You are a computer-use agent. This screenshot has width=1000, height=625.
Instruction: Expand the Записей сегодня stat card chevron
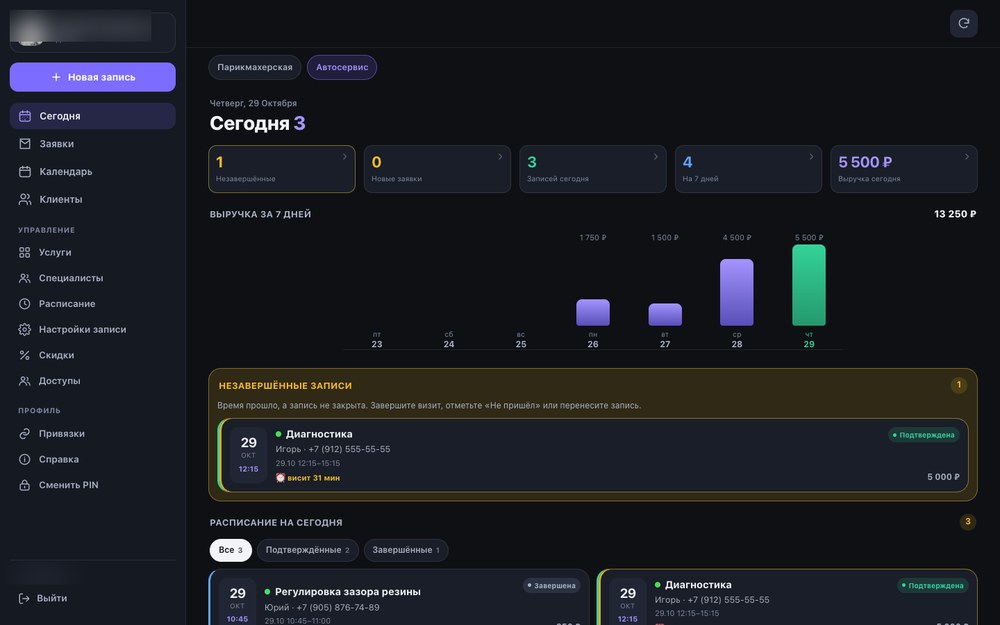pos(656,157)
